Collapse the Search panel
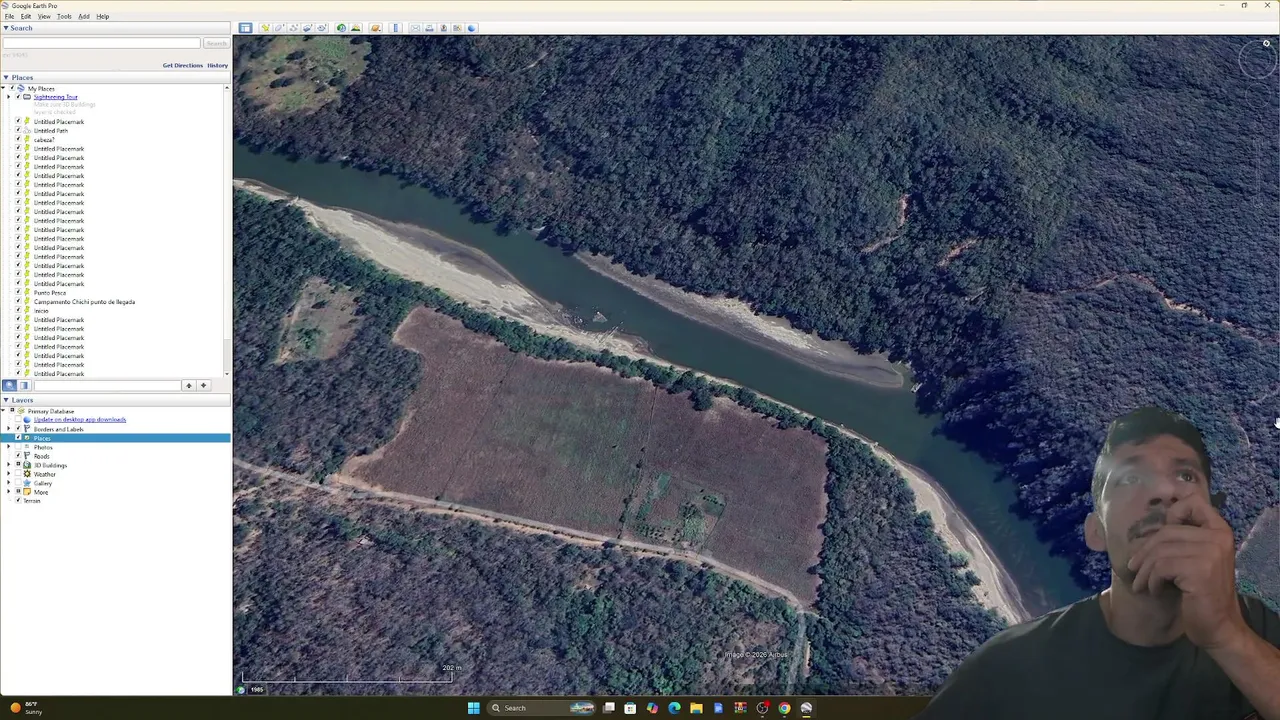Screen dimensions: 1280x720 click(x=5, y=28)
